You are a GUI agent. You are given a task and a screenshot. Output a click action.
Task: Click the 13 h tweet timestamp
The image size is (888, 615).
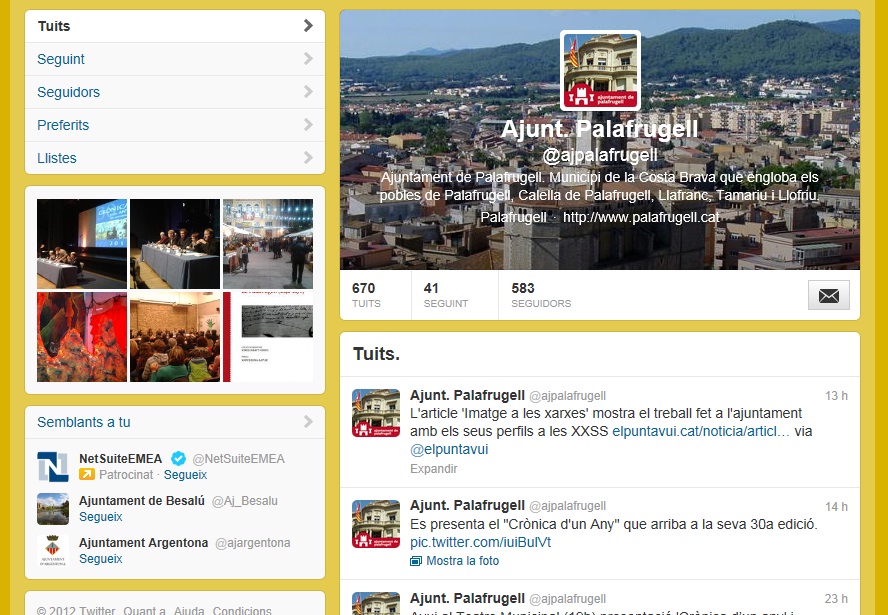(836, 396)
